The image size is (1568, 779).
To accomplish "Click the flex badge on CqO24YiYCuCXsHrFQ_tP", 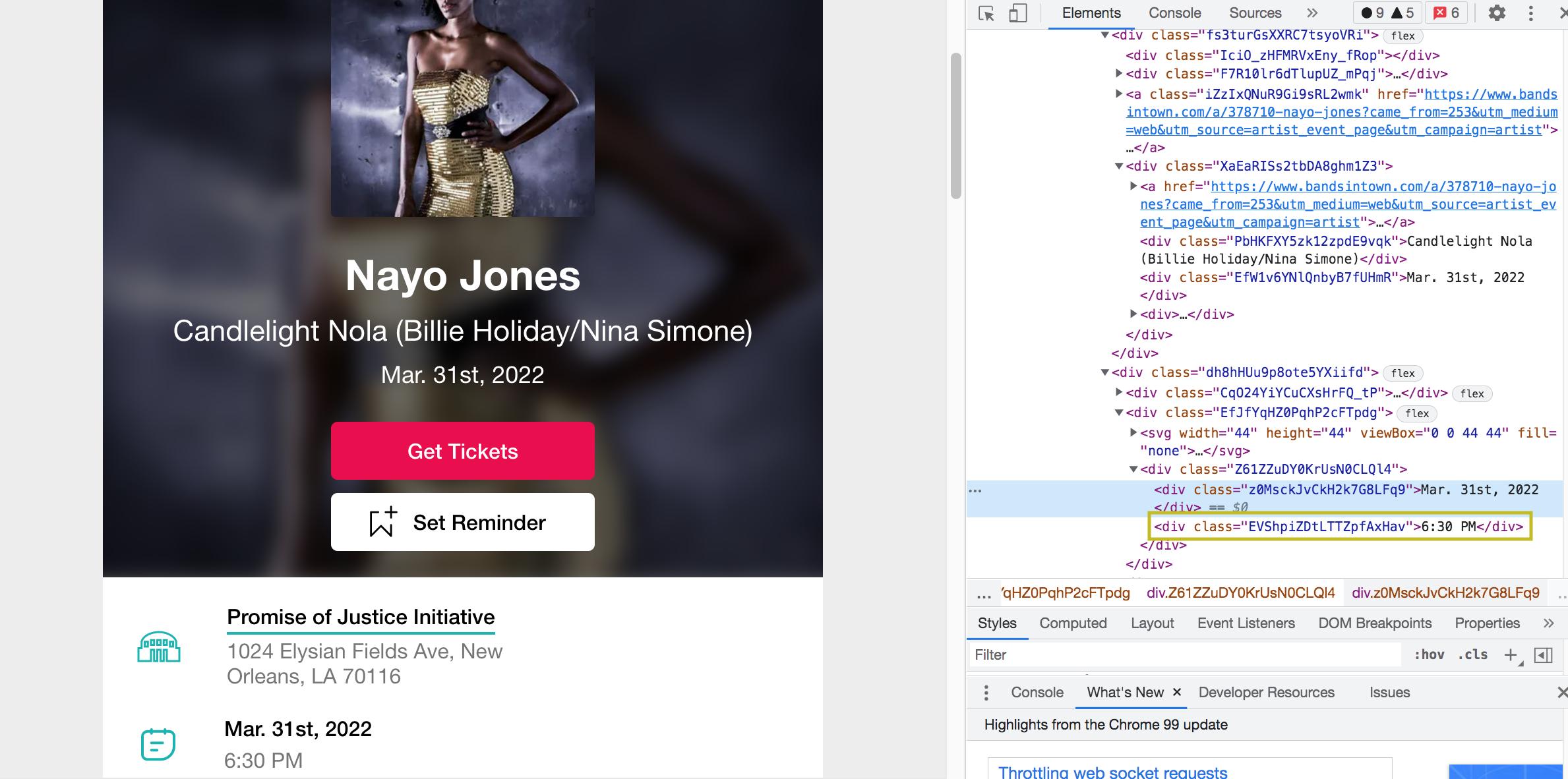I will (1472, 393).
